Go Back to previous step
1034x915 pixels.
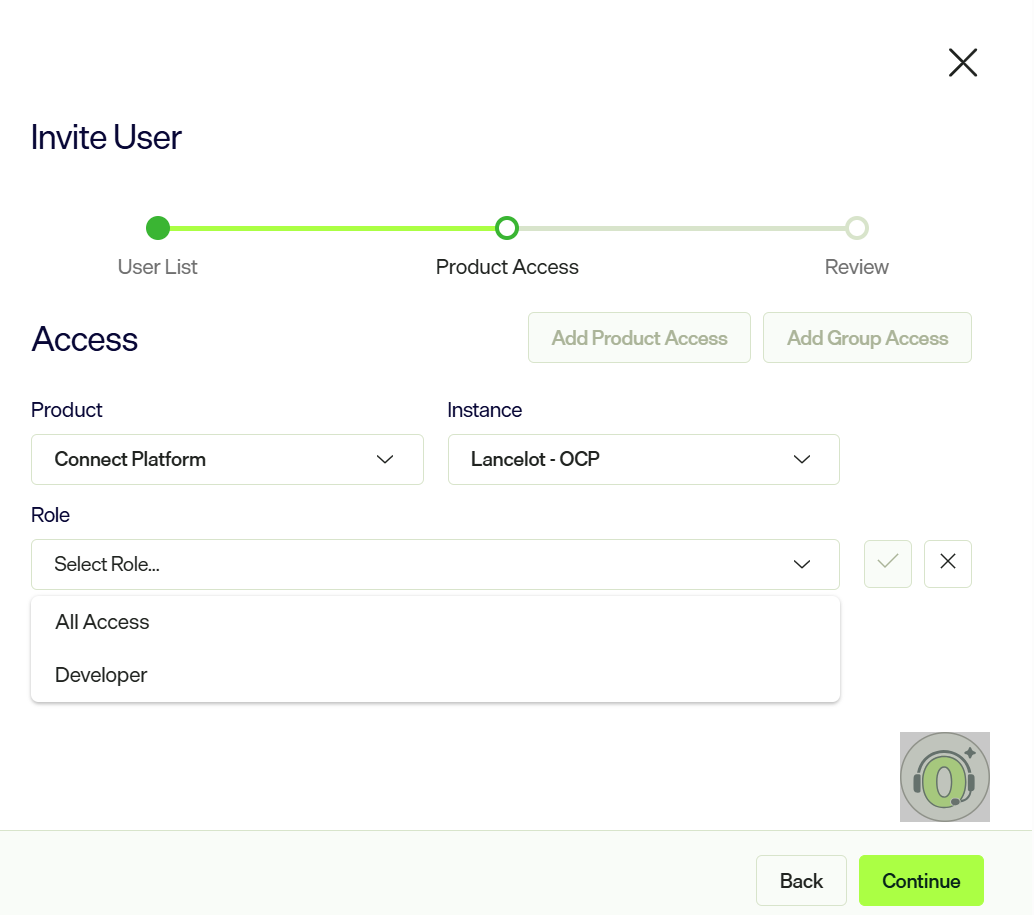coord(801,881)
